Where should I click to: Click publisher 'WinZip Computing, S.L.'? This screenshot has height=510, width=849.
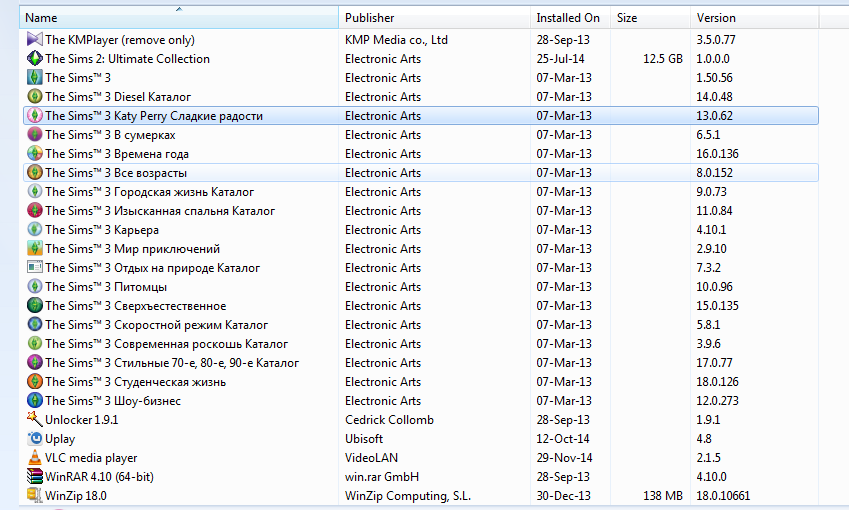point(408,495)
